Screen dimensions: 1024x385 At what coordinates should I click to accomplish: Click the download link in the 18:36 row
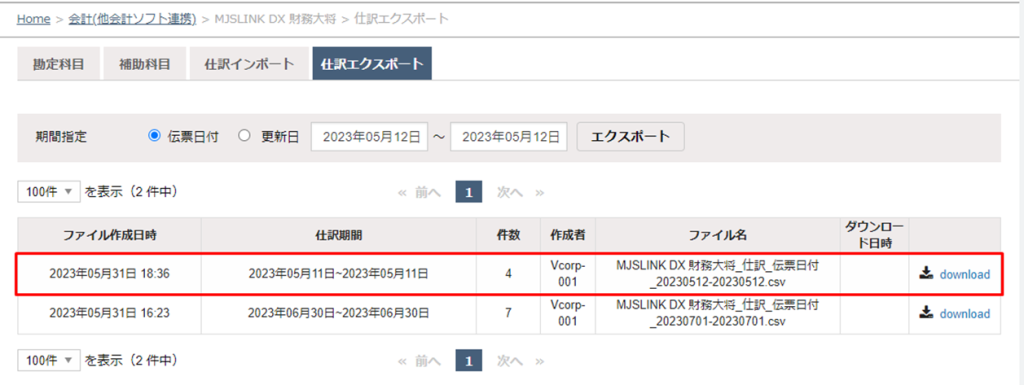965,275
